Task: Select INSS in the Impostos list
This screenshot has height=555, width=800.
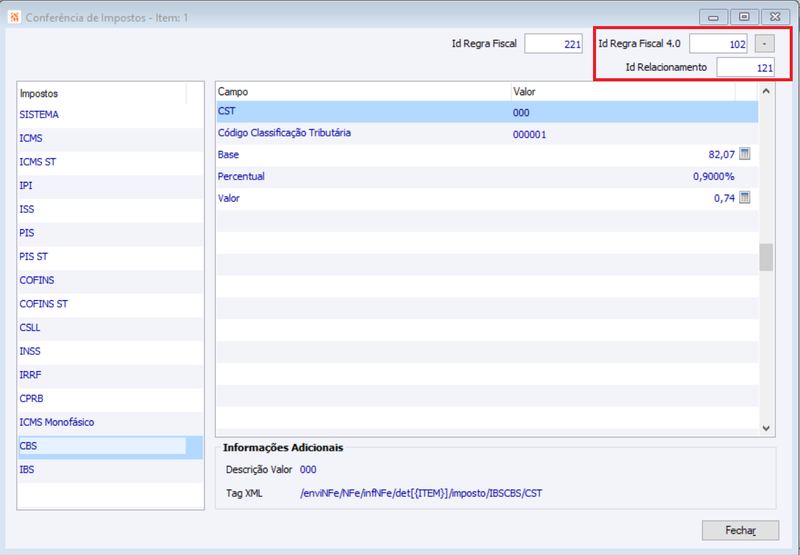Action: coord(110,351)
